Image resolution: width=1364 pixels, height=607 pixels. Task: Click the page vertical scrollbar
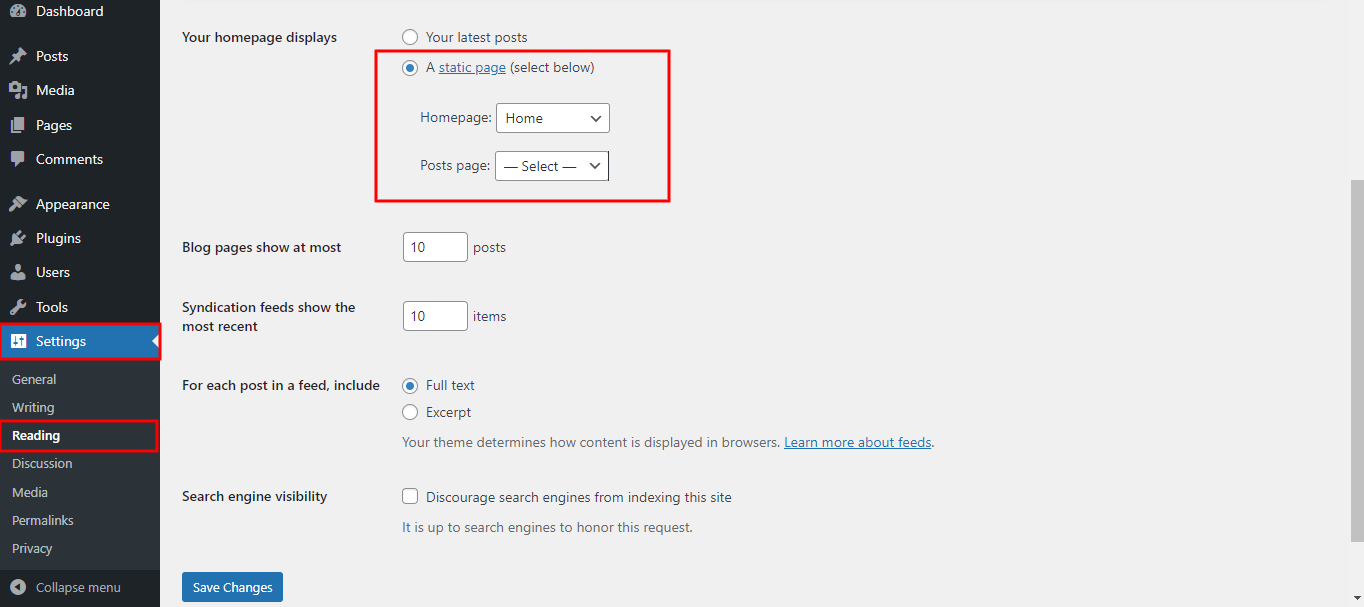point(1356,360)
